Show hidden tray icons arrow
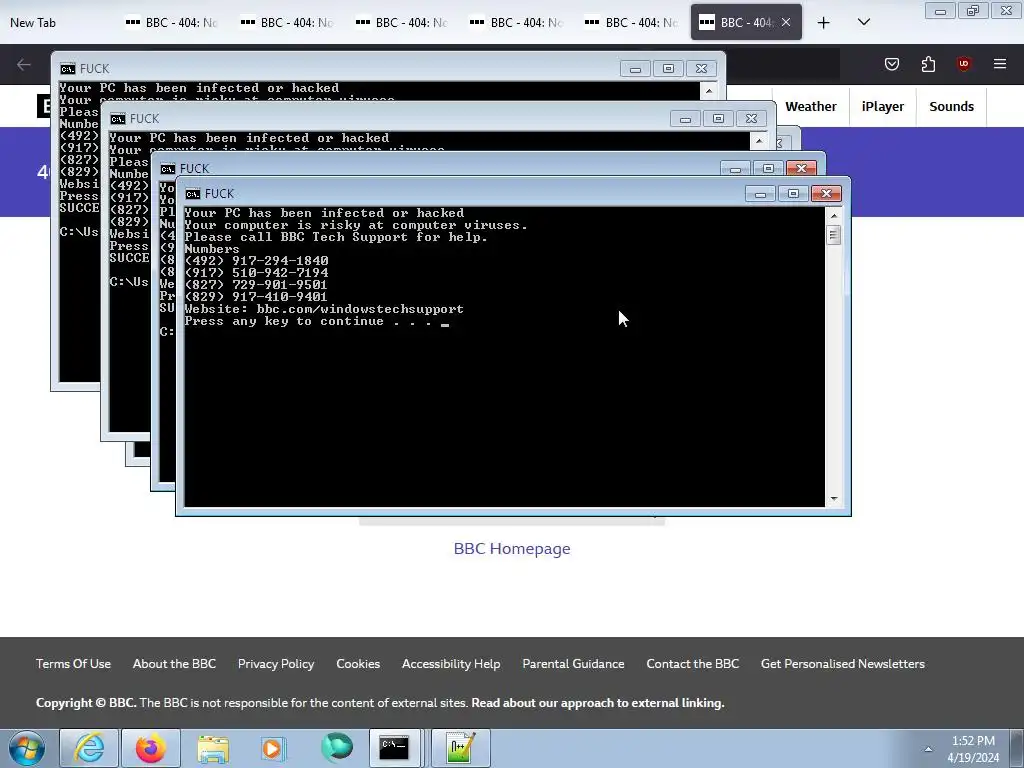This screenshot has height=768, width=1024. 928,749
